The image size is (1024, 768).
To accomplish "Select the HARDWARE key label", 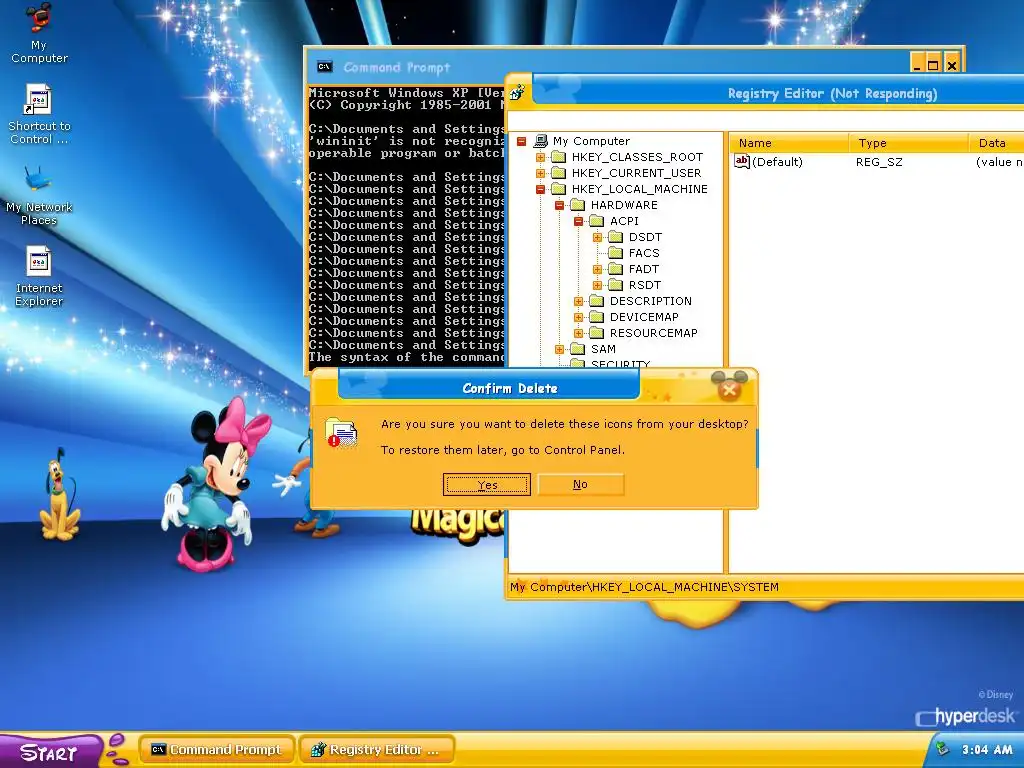I will (x=624, y=205).
